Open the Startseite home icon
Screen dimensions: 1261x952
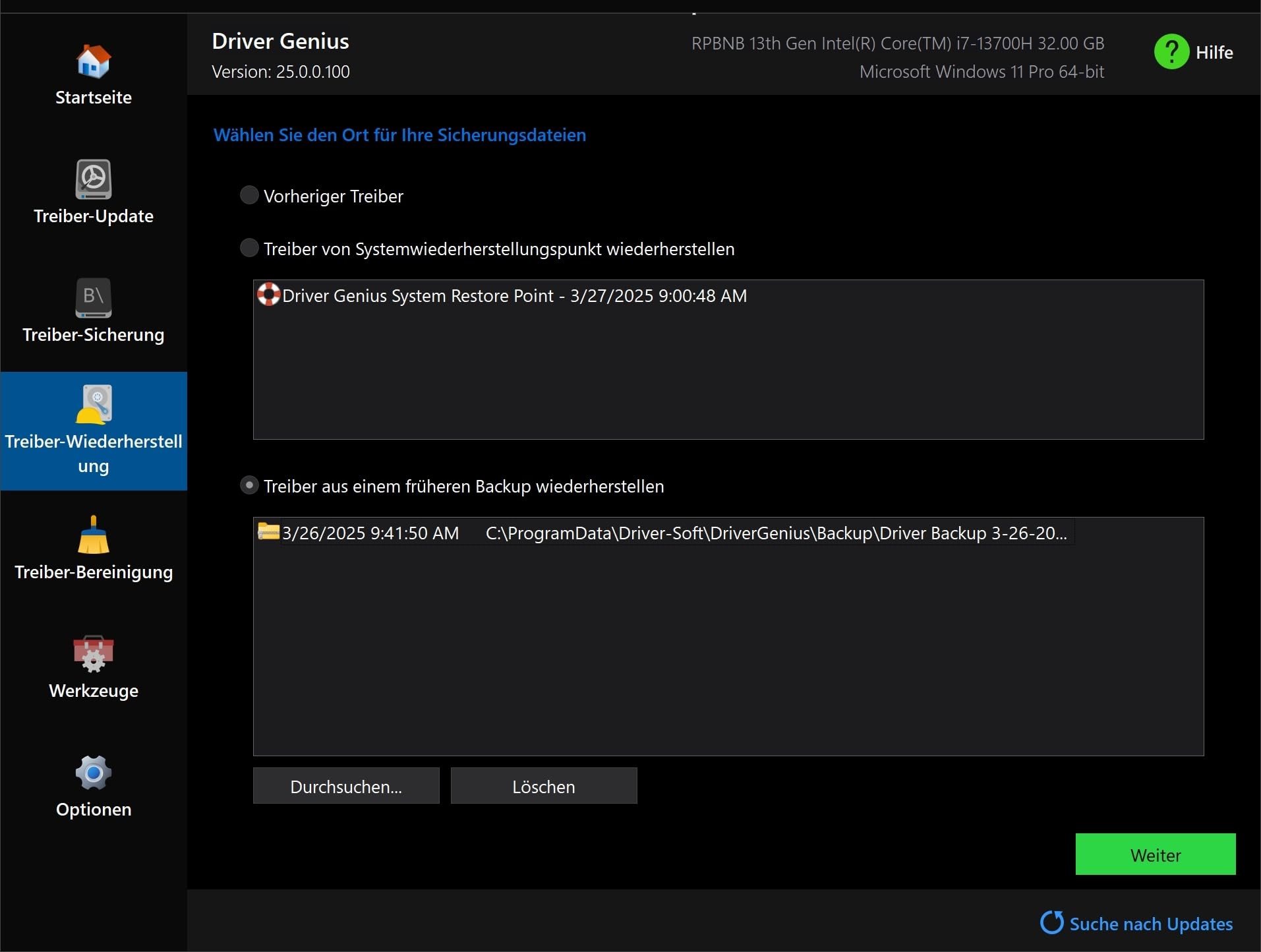click(94, 61)
